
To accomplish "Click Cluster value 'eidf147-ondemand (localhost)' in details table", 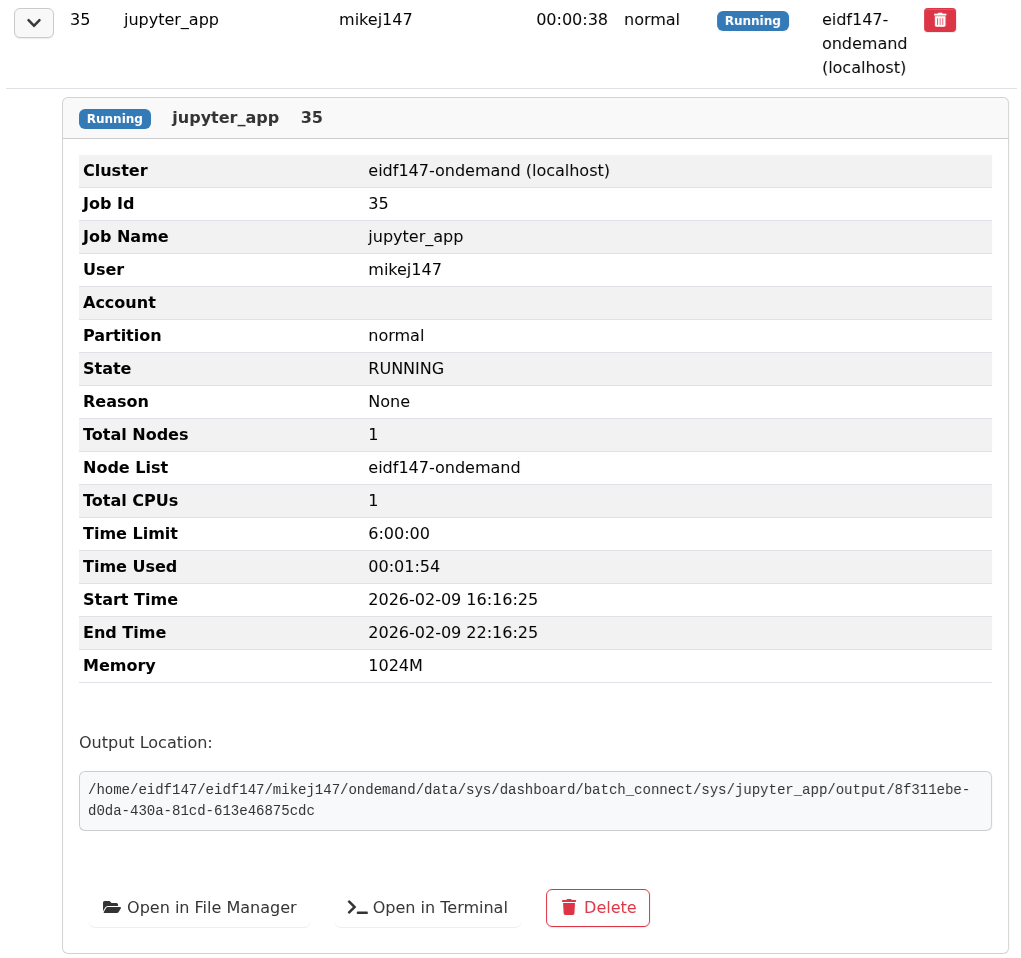I will point(489,171).
